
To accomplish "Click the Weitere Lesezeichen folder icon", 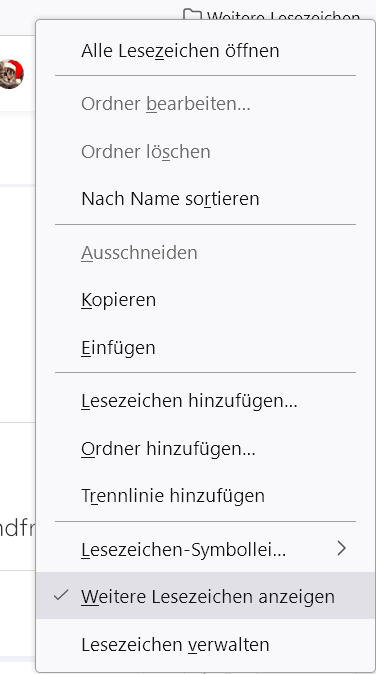I will click(192, 15).
